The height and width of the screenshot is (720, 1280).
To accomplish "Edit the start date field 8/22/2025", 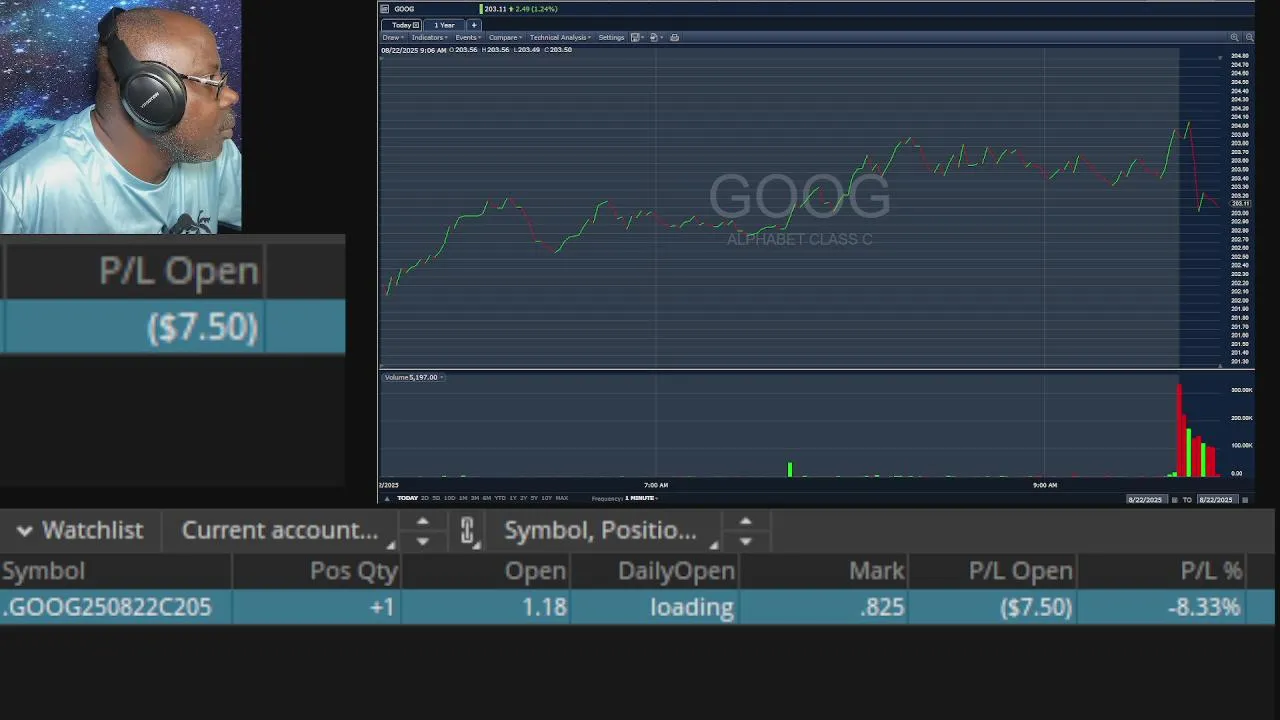I will click(x=1146, y=500).
